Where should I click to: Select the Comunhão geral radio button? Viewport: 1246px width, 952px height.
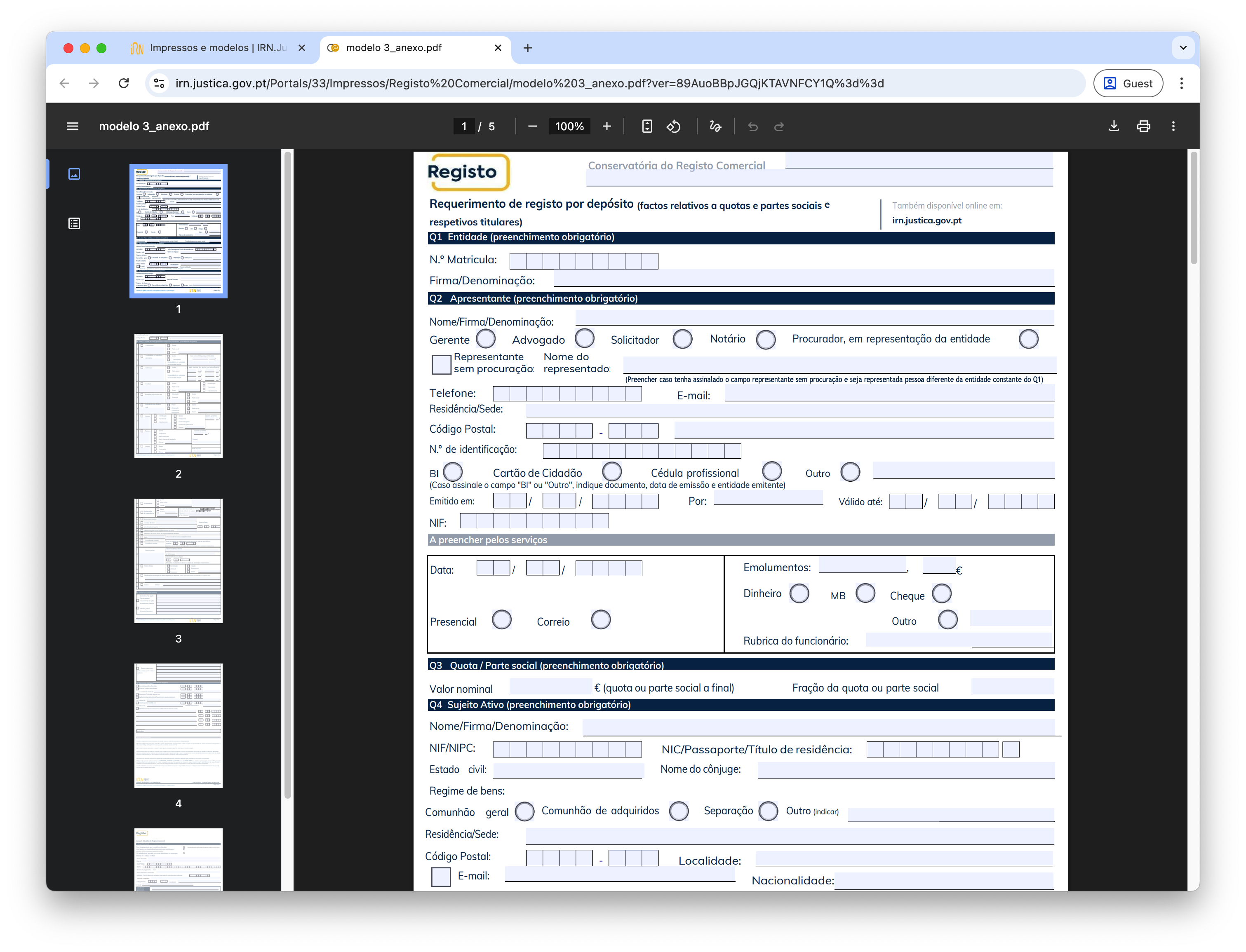(524, 811)
